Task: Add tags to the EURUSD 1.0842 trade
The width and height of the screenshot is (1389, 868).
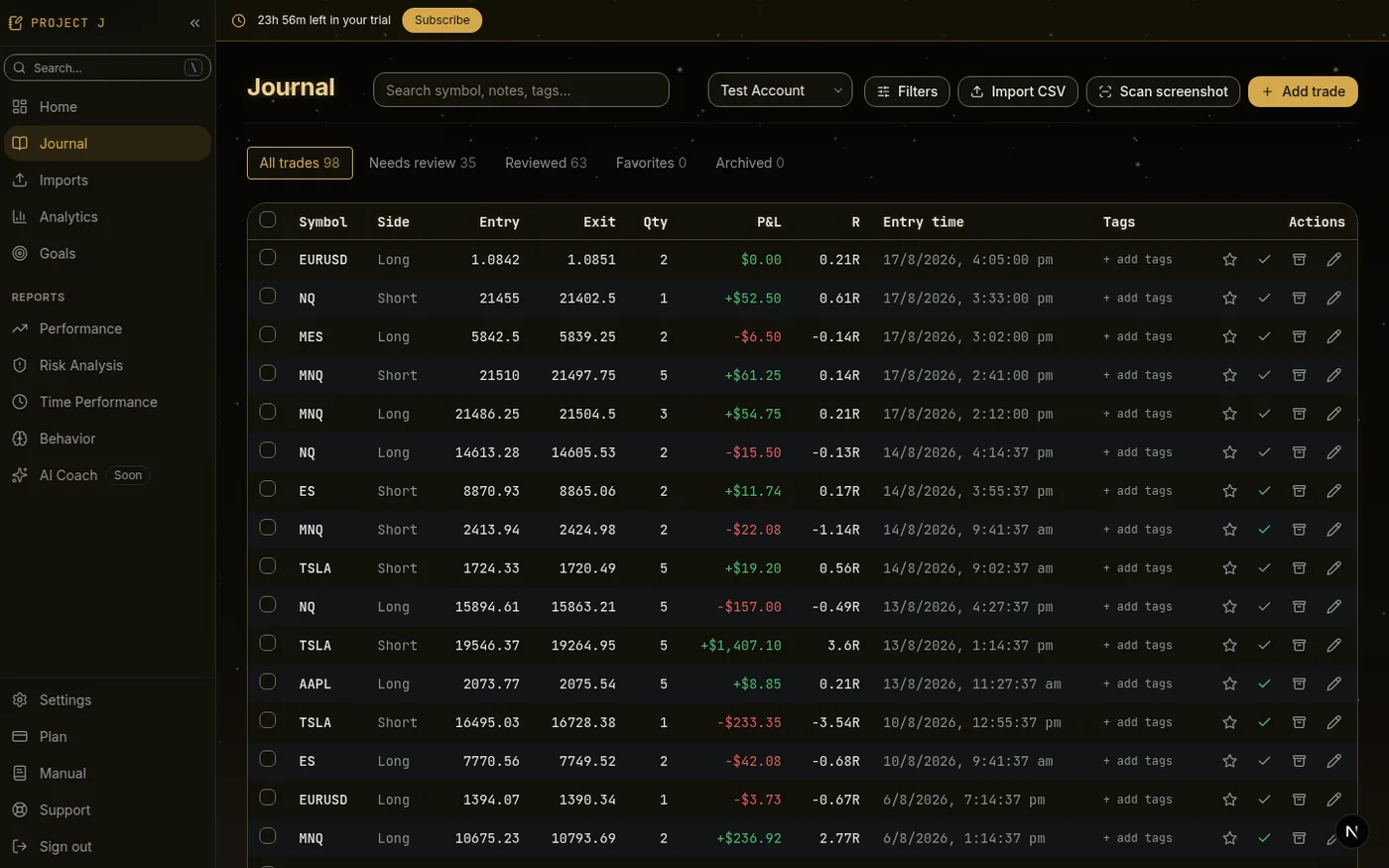Action: click(1137, 260)
